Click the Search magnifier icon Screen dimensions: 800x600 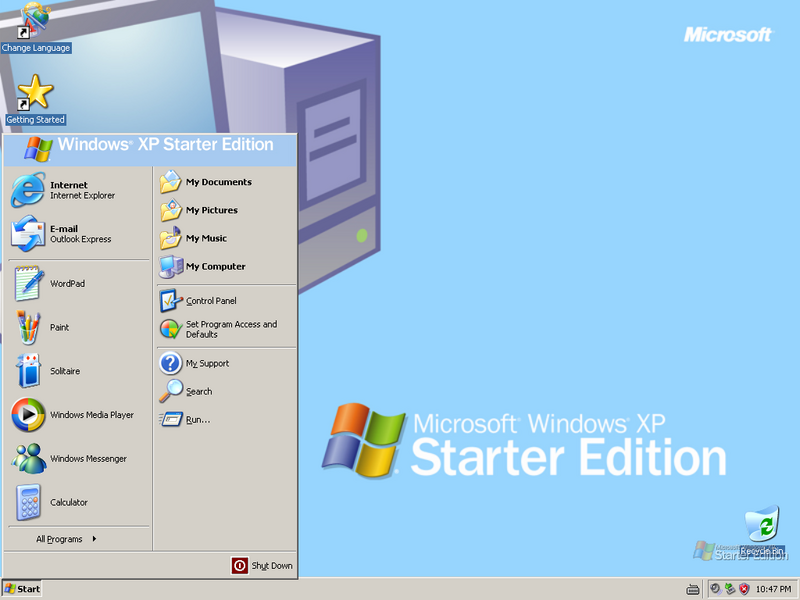coord(171,391)
